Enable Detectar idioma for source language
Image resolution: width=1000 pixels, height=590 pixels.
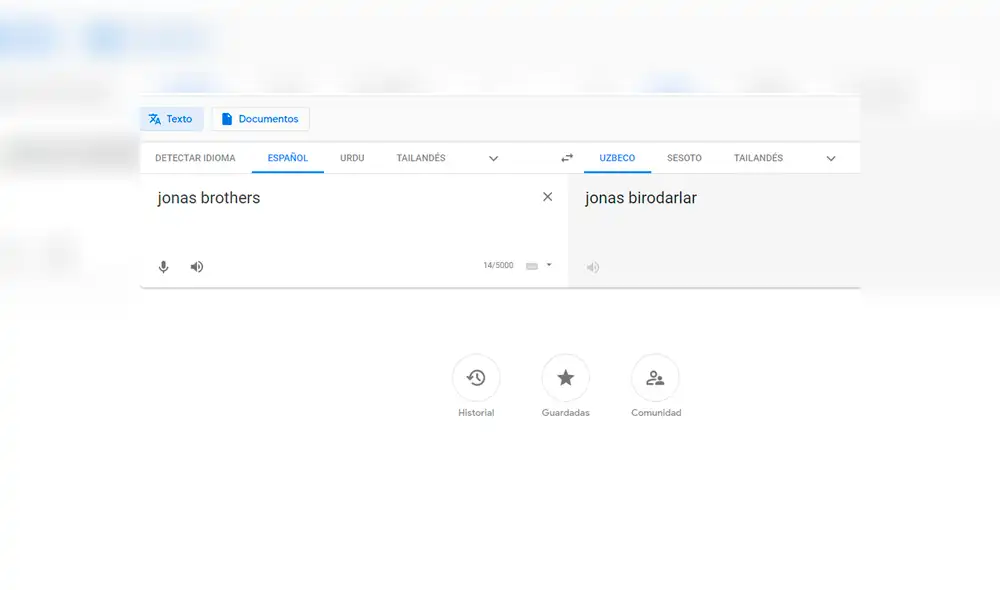tap(194, 158)
